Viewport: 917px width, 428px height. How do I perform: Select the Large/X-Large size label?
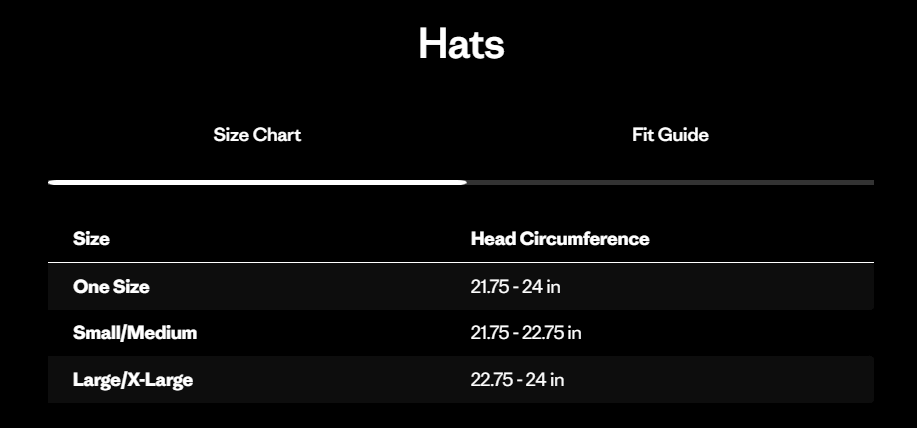point(133,380)
